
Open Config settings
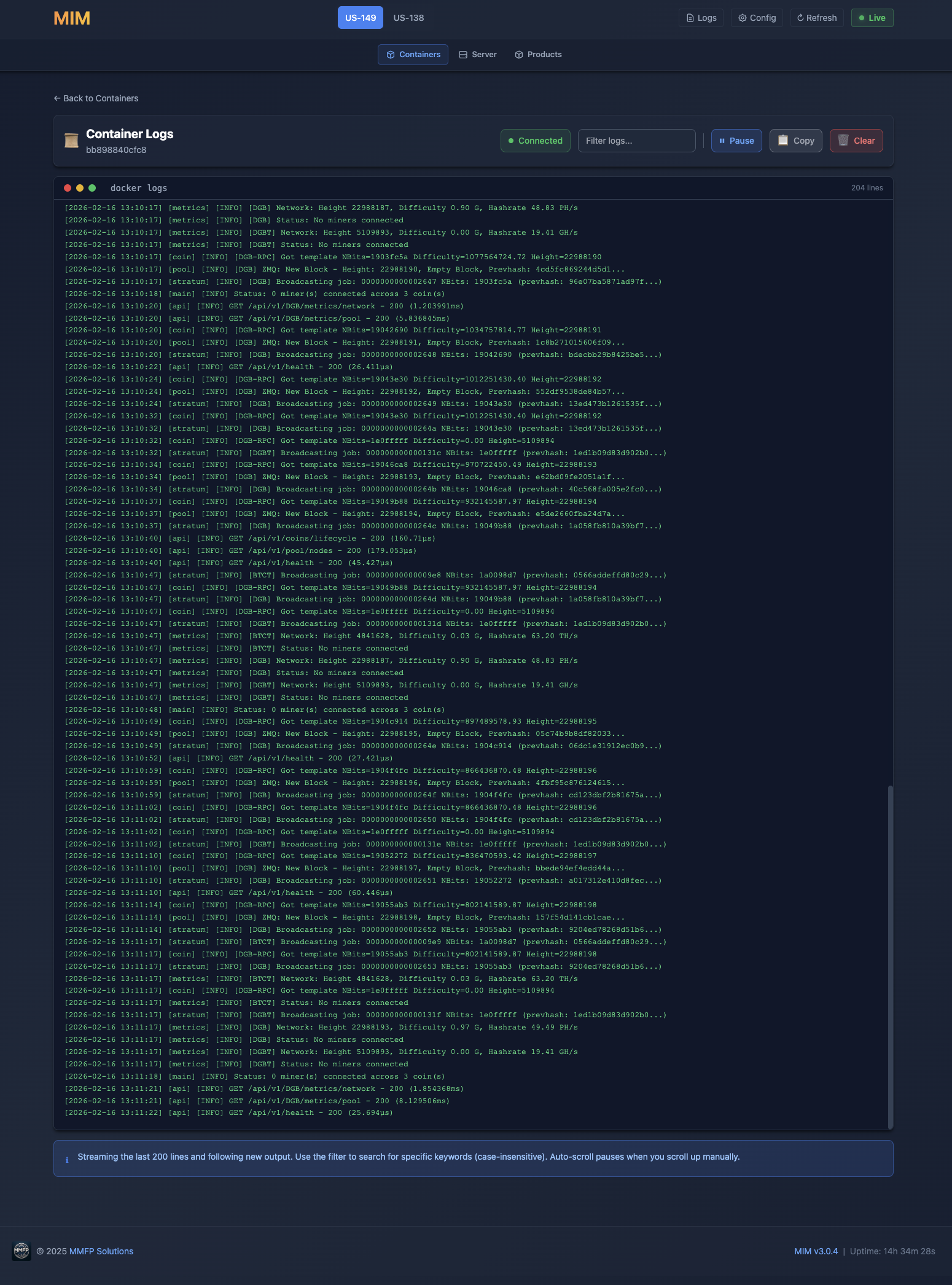click(757, 18)
